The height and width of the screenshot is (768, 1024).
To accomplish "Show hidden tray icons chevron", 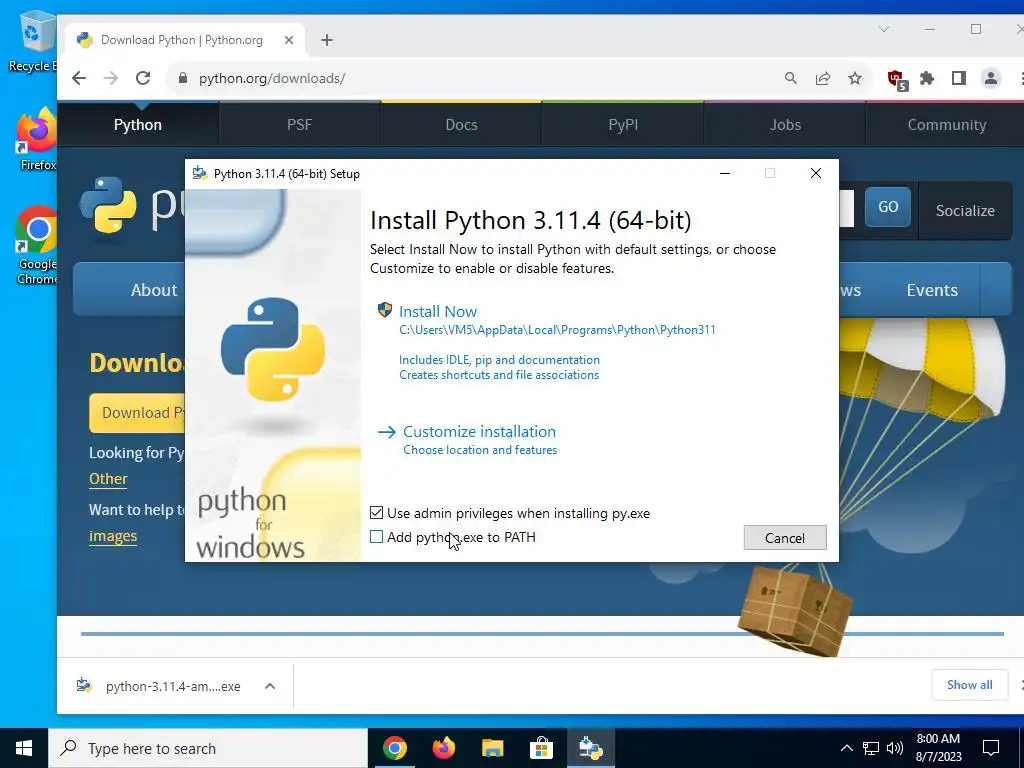I will click(846, 748).
